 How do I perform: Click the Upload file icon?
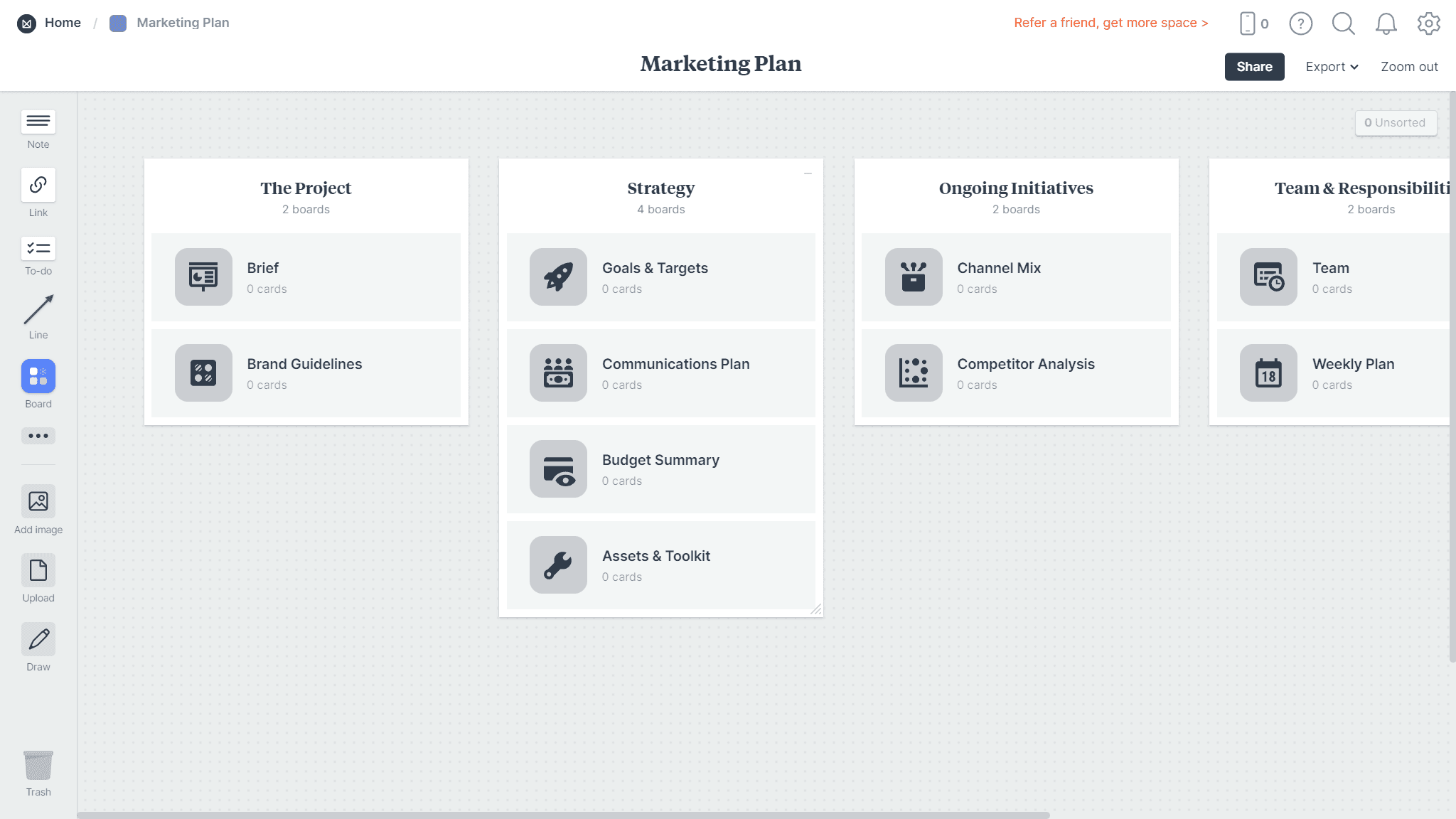[38, 570]
